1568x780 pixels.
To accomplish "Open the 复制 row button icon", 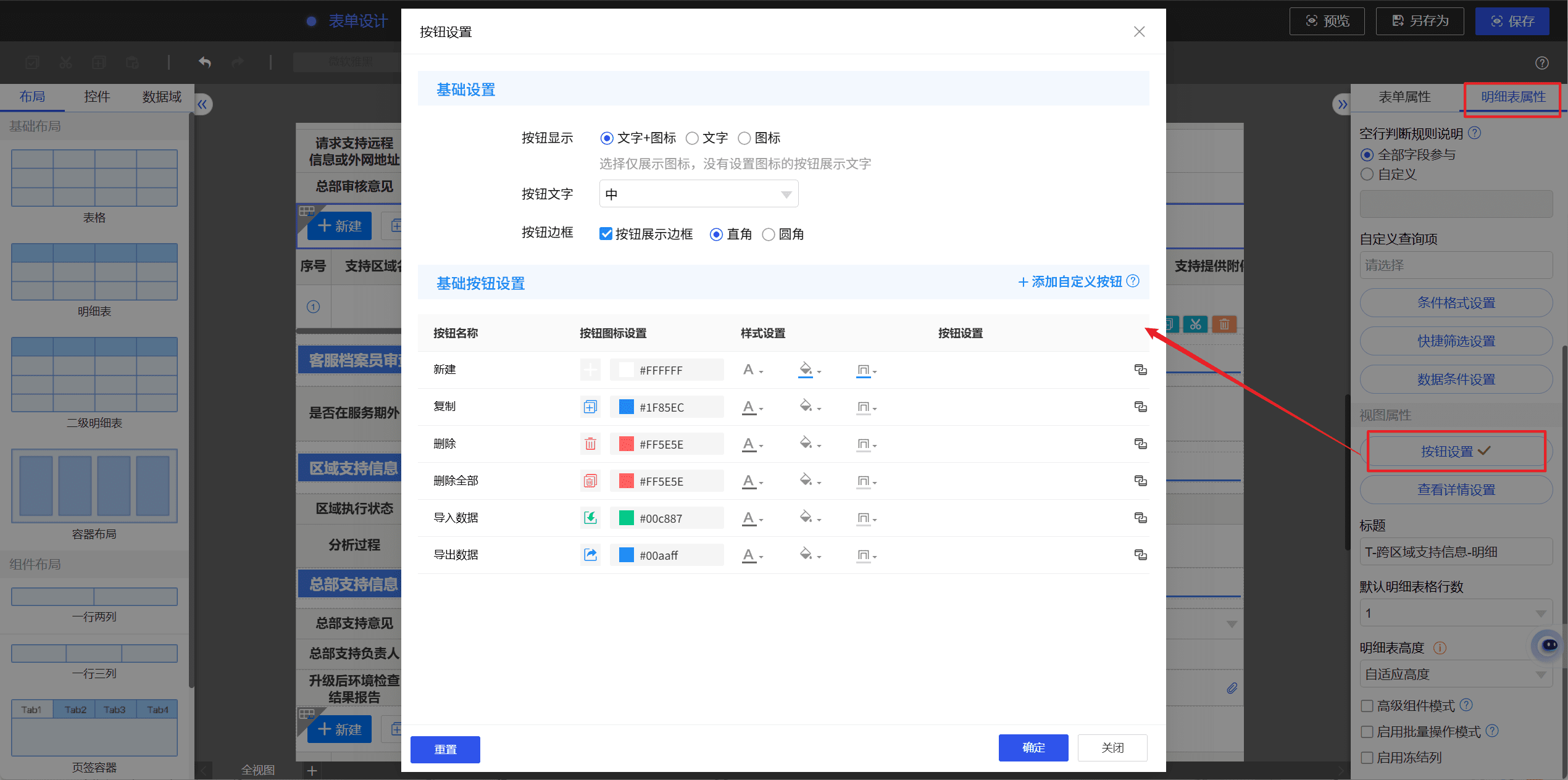I will [590, 407].
